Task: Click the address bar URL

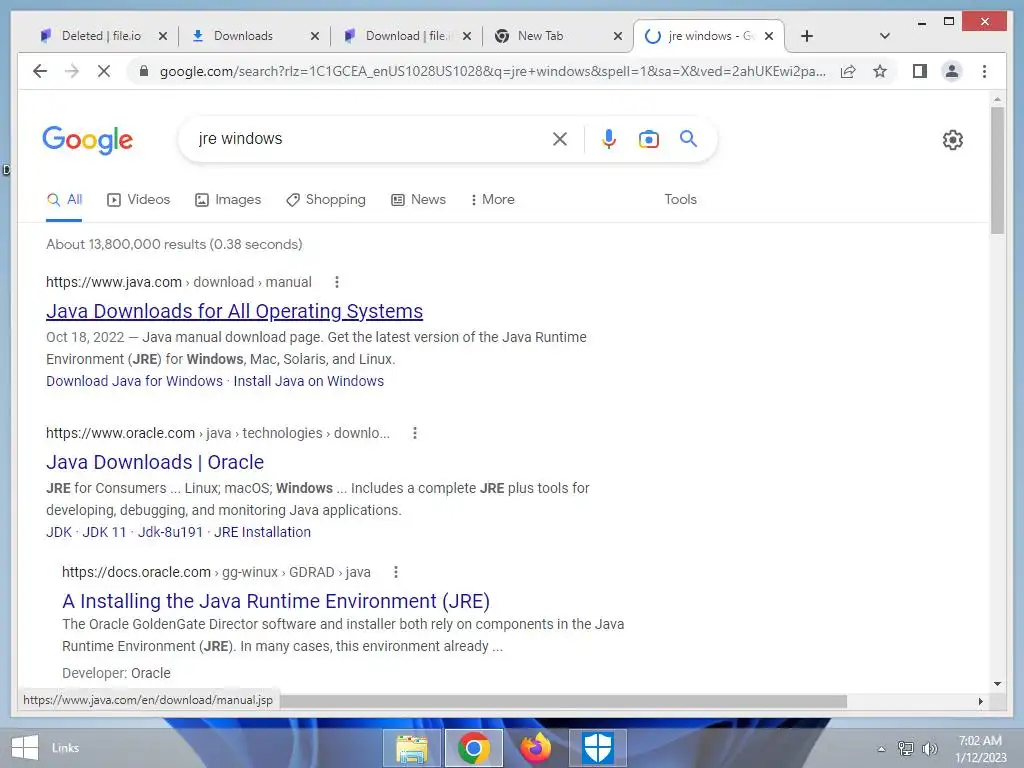Action: tap(492, 71)
